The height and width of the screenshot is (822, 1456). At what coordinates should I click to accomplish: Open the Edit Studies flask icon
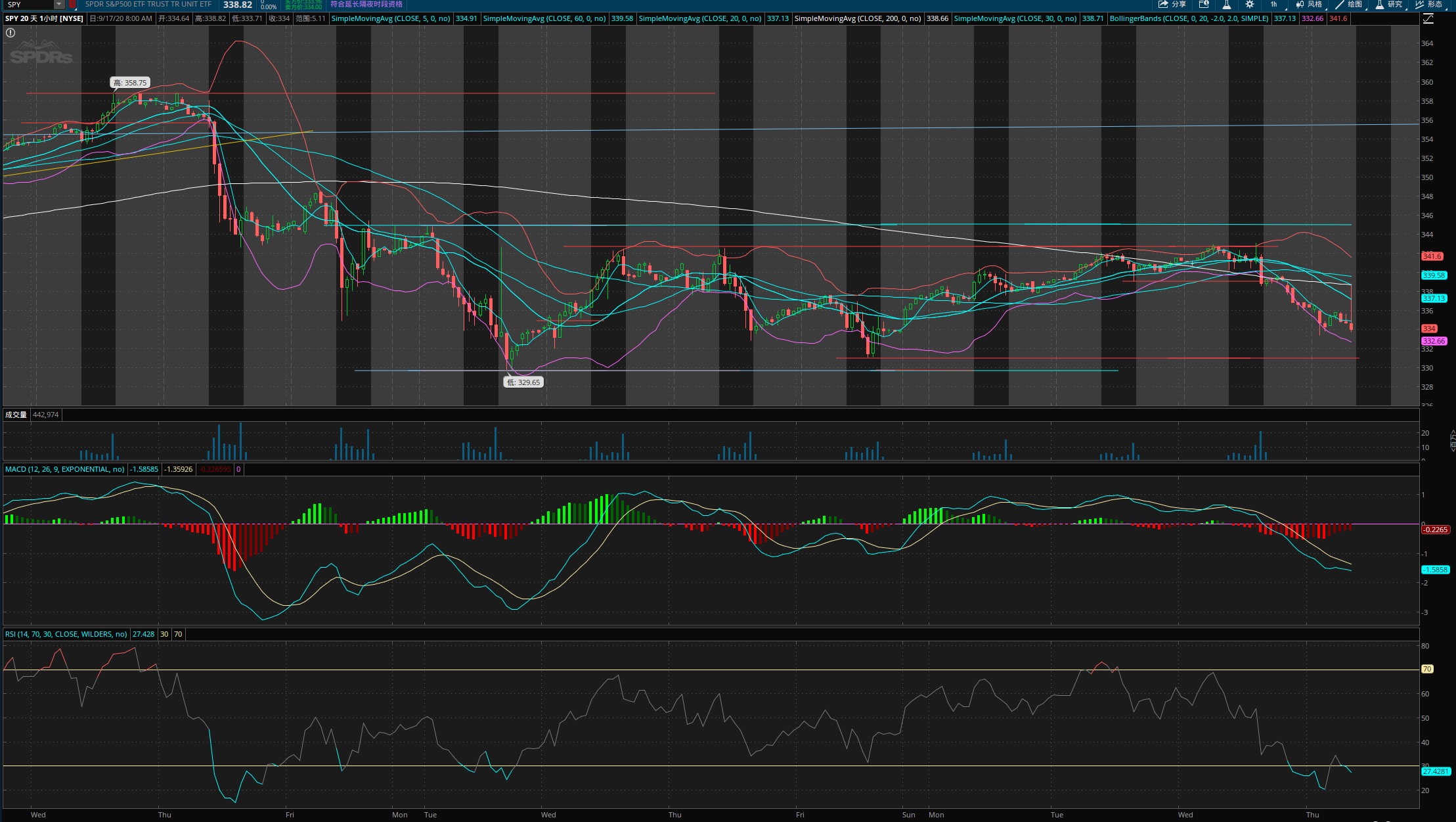[1226, 5]
